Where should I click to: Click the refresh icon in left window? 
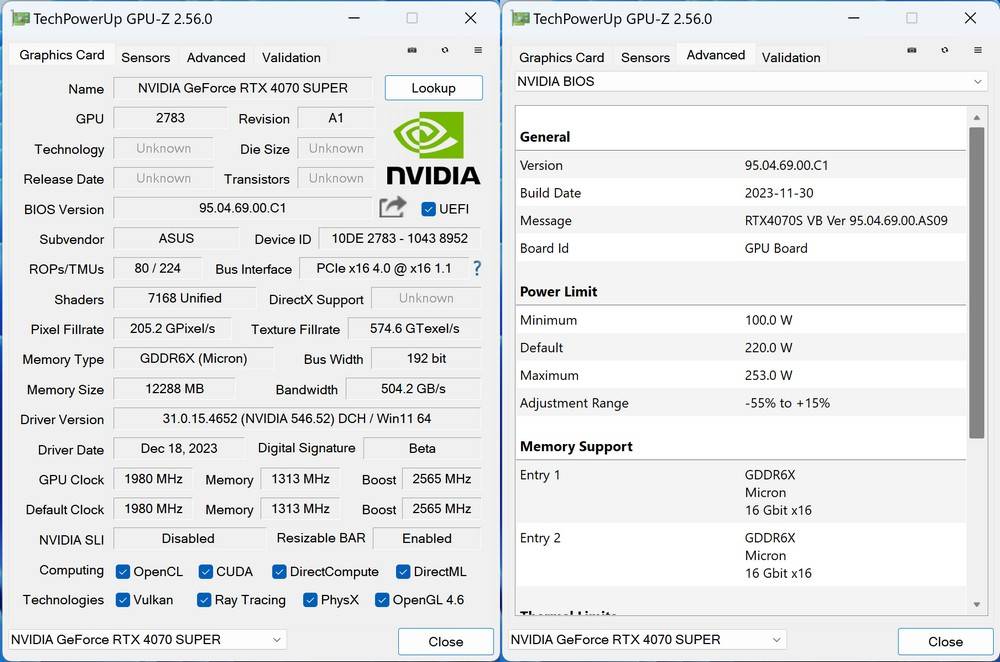click(445, 50)
